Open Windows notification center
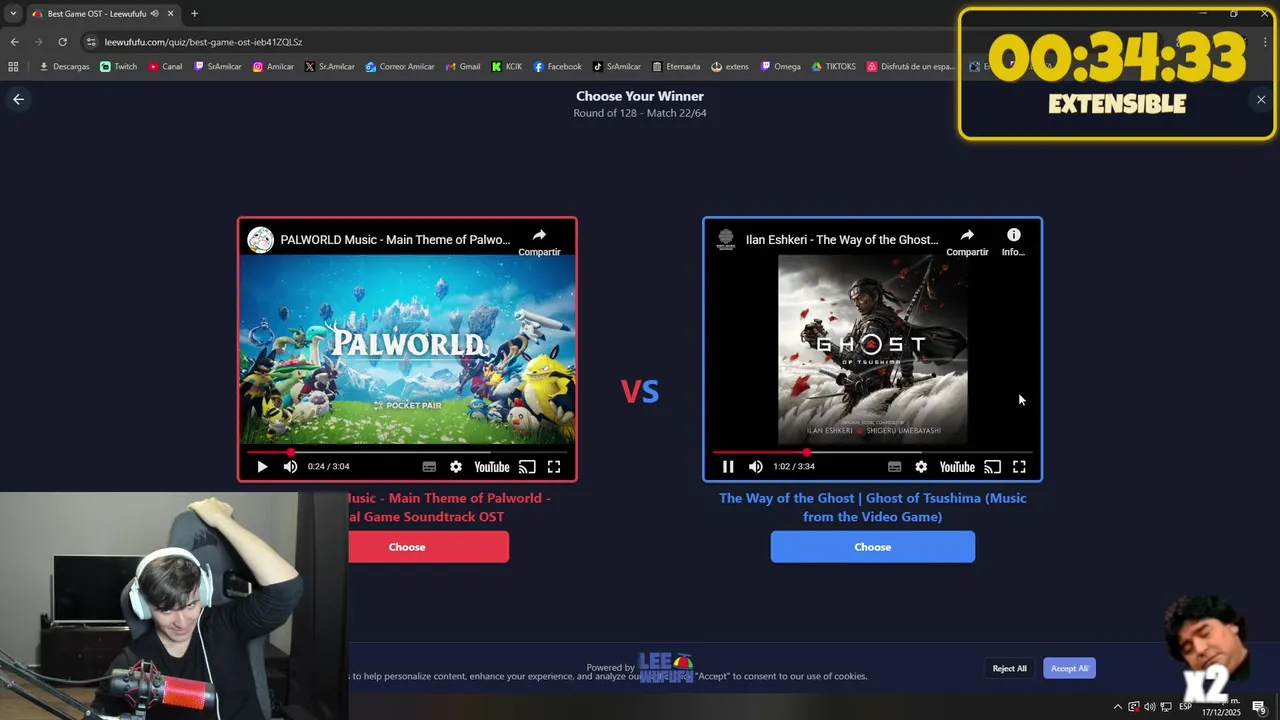1280x720 pixels. coord(1259,707)
